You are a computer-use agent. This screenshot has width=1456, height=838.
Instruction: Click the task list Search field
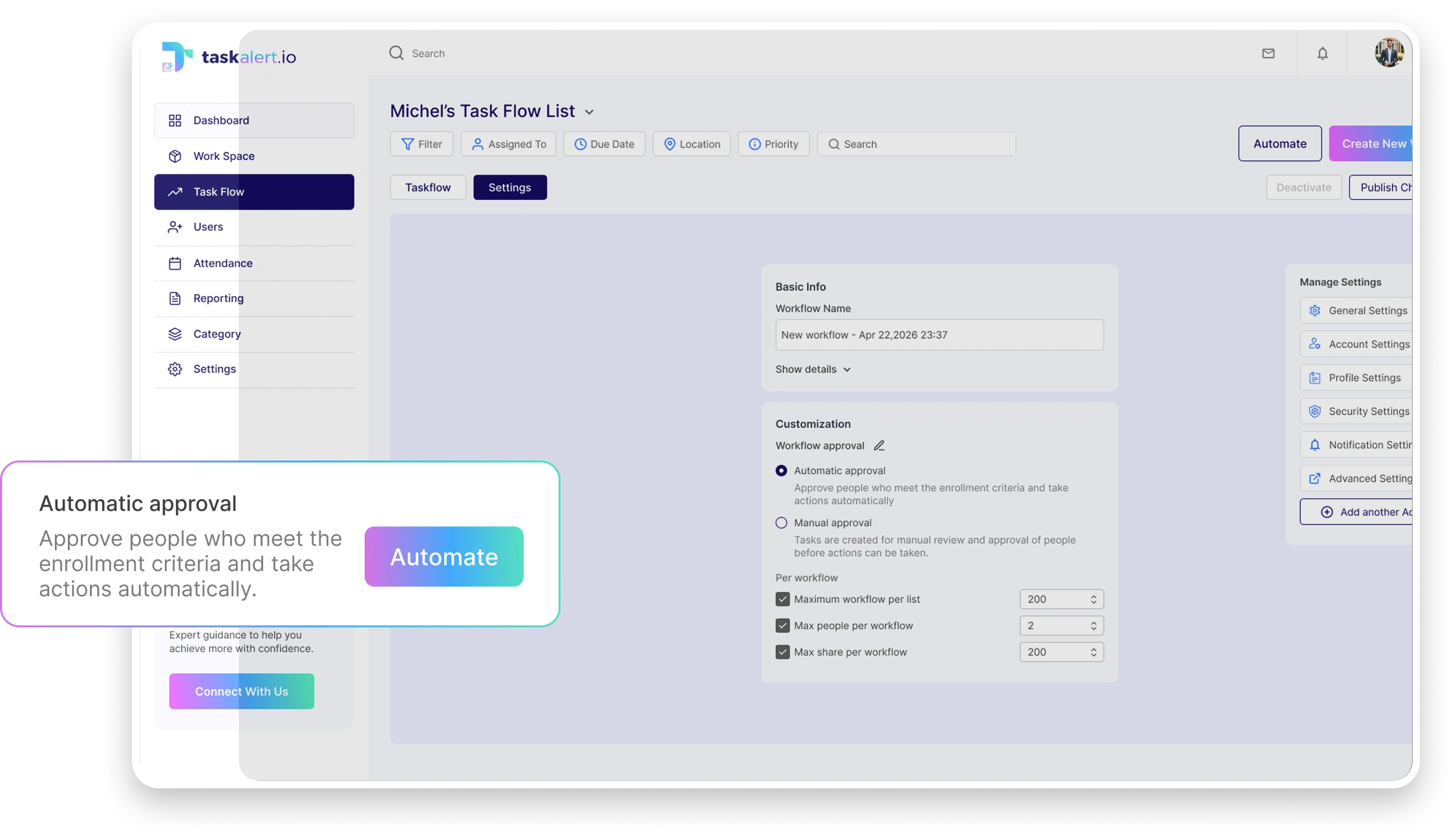click(916, 144)
